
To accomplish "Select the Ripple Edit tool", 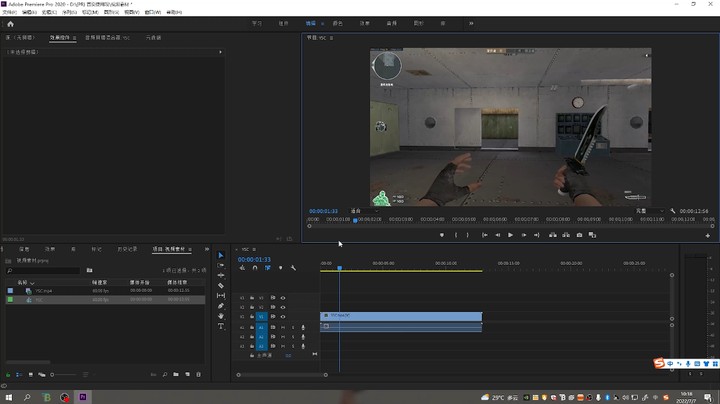I will tap(221, 275).
